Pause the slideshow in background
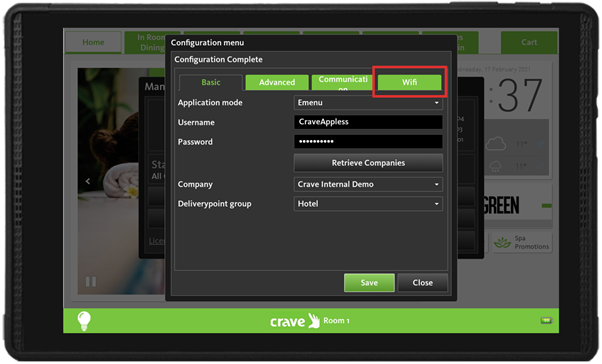 coord(91,282)
